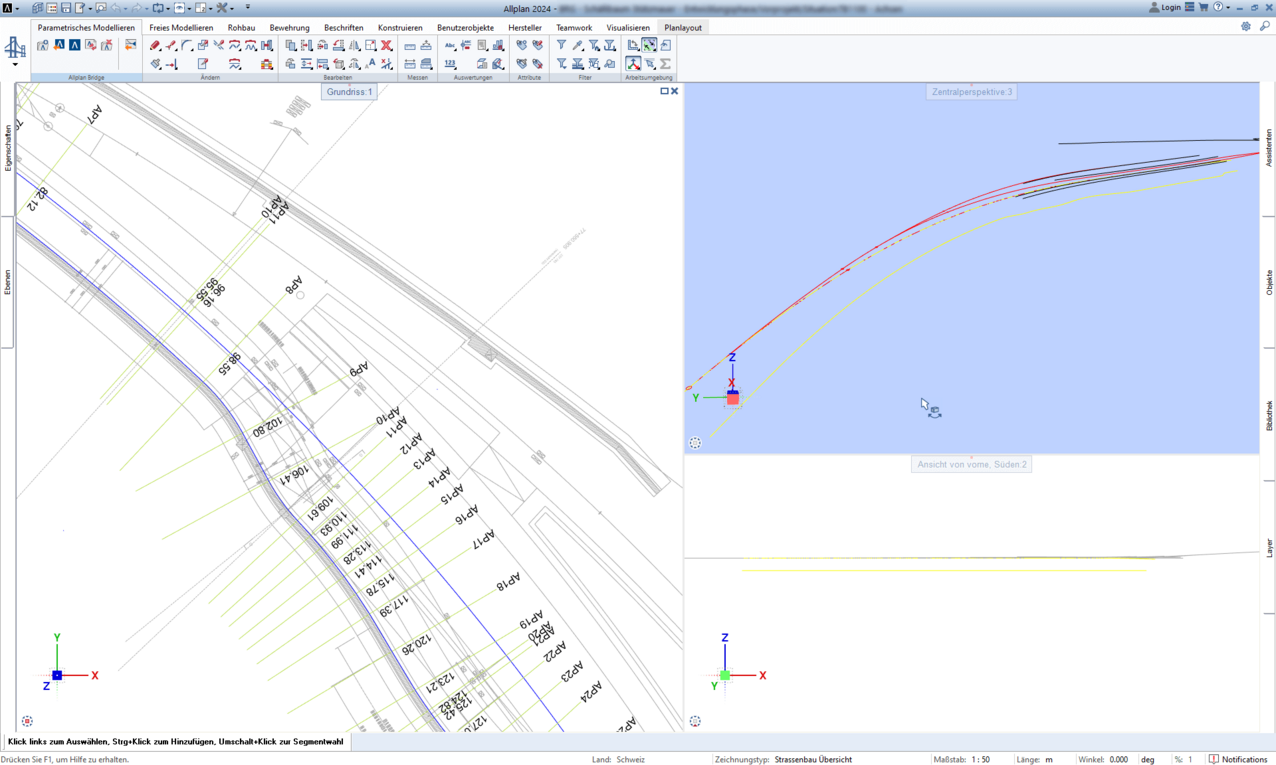Open the Visualisieren ribbon tab
The height and width of the screenshot is (765, 1276).
click(627, 28)
